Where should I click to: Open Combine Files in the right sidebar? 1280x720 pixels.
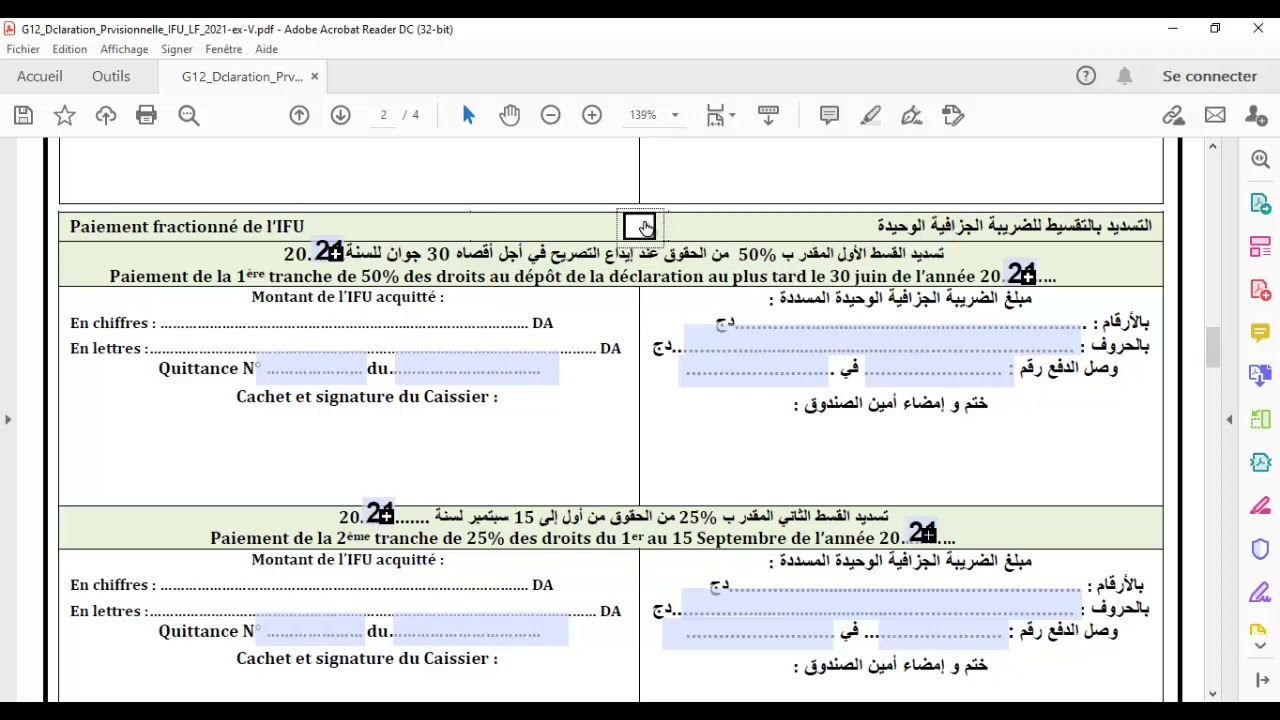(1260, 376)
